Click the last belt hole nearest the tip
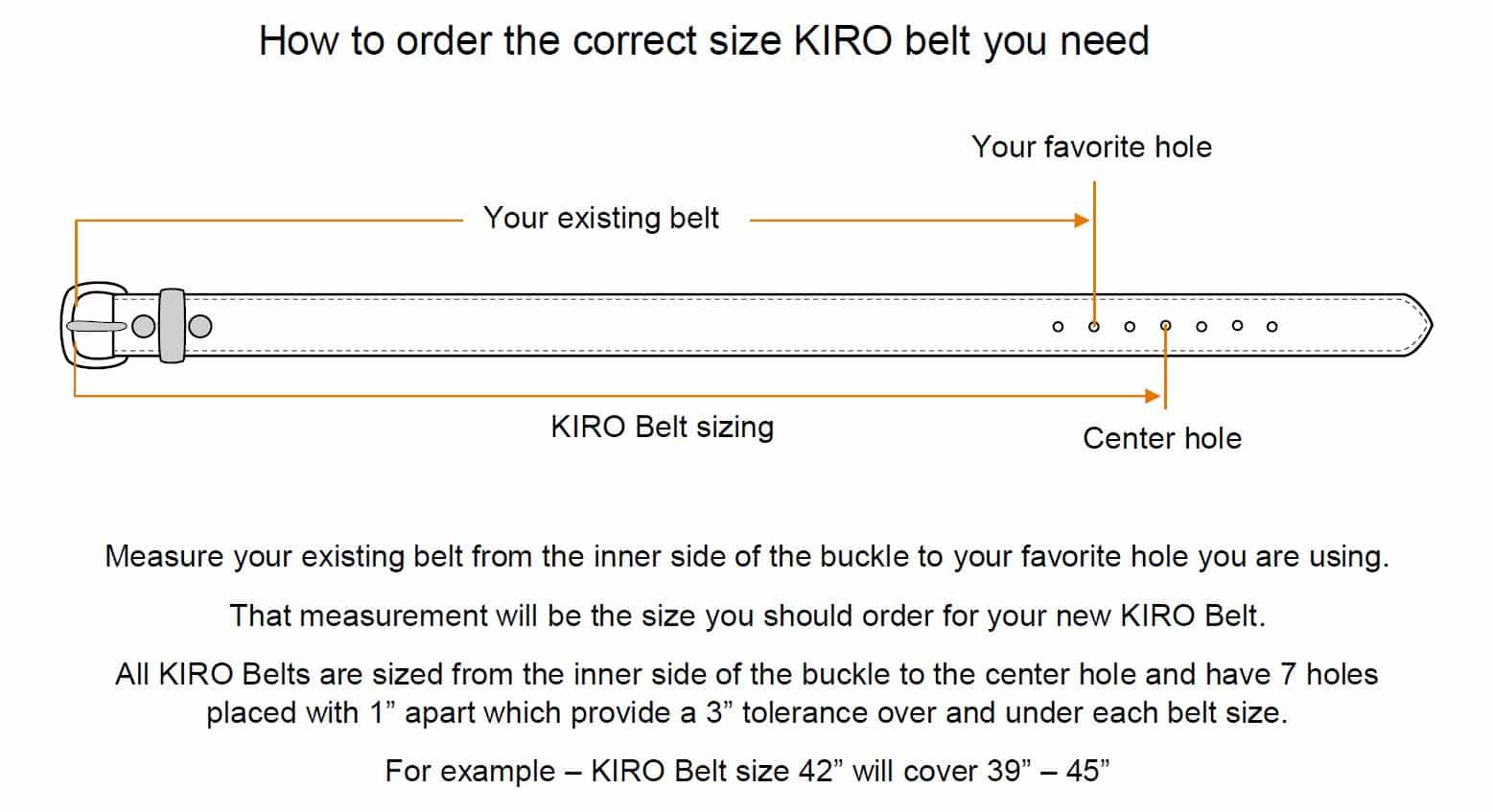1493x812 pixels. [1271, 326]
